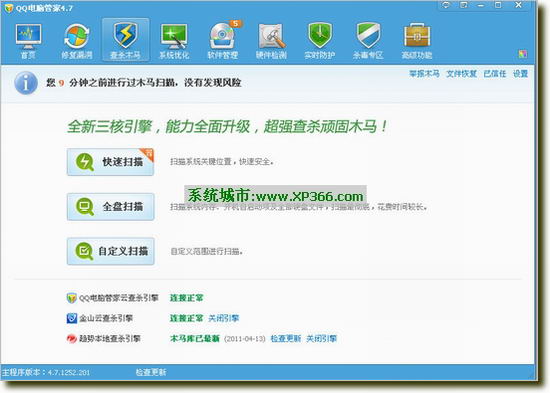Open the main menu icon in title bar
Viewport: 550px width, 393px height.
click(x=464, y=5)
